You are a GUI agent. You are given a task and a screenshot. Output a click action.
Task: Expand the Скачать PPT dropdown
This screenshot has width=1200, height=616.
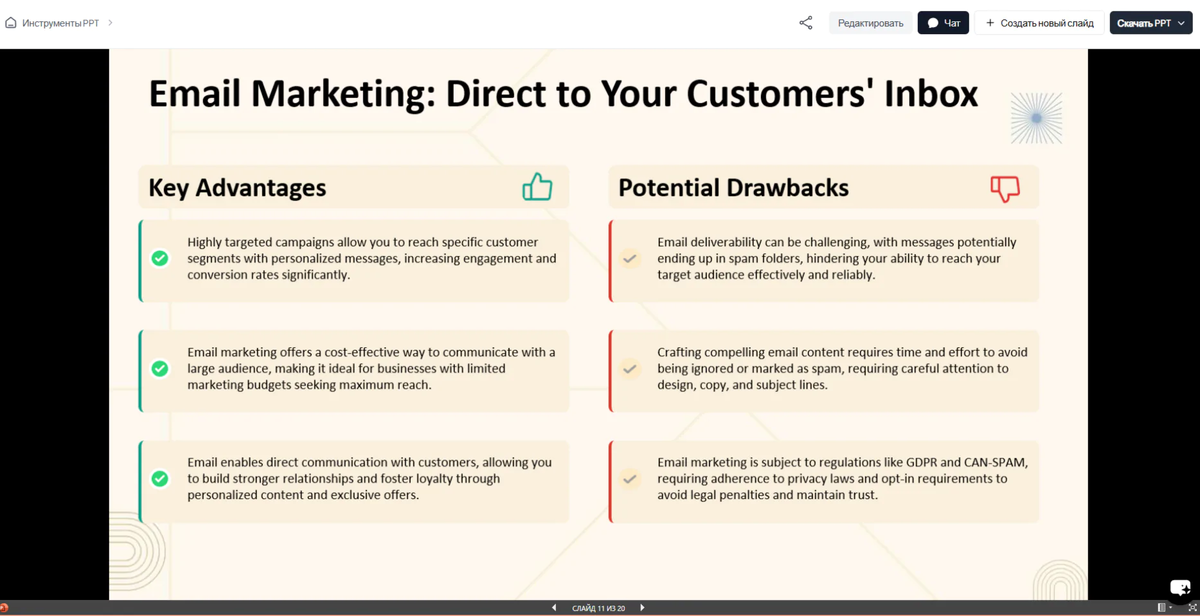(1150, 22)
